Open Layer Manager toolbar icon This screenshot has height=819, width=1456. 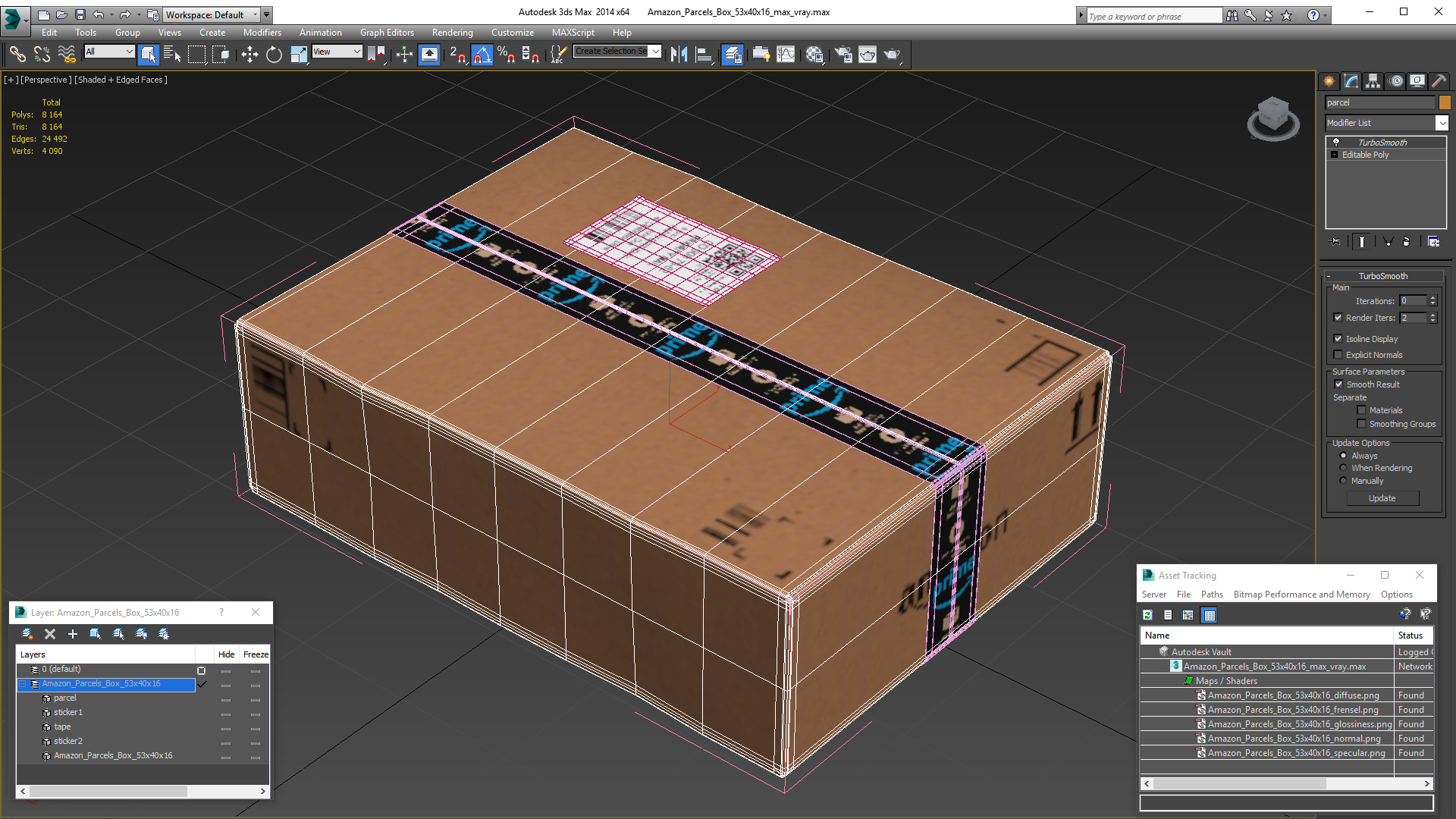(732, 54)
